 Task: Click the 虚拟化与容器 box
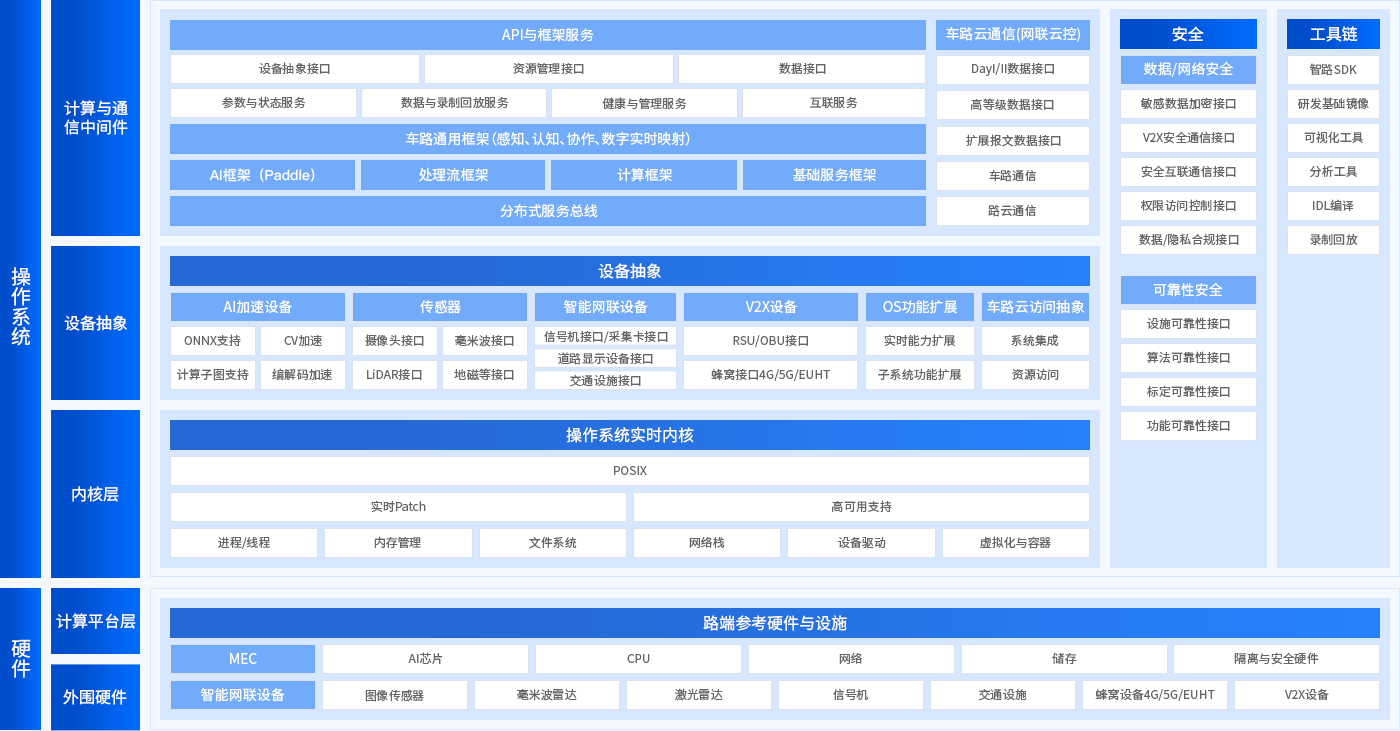(x=1015, y=543)
